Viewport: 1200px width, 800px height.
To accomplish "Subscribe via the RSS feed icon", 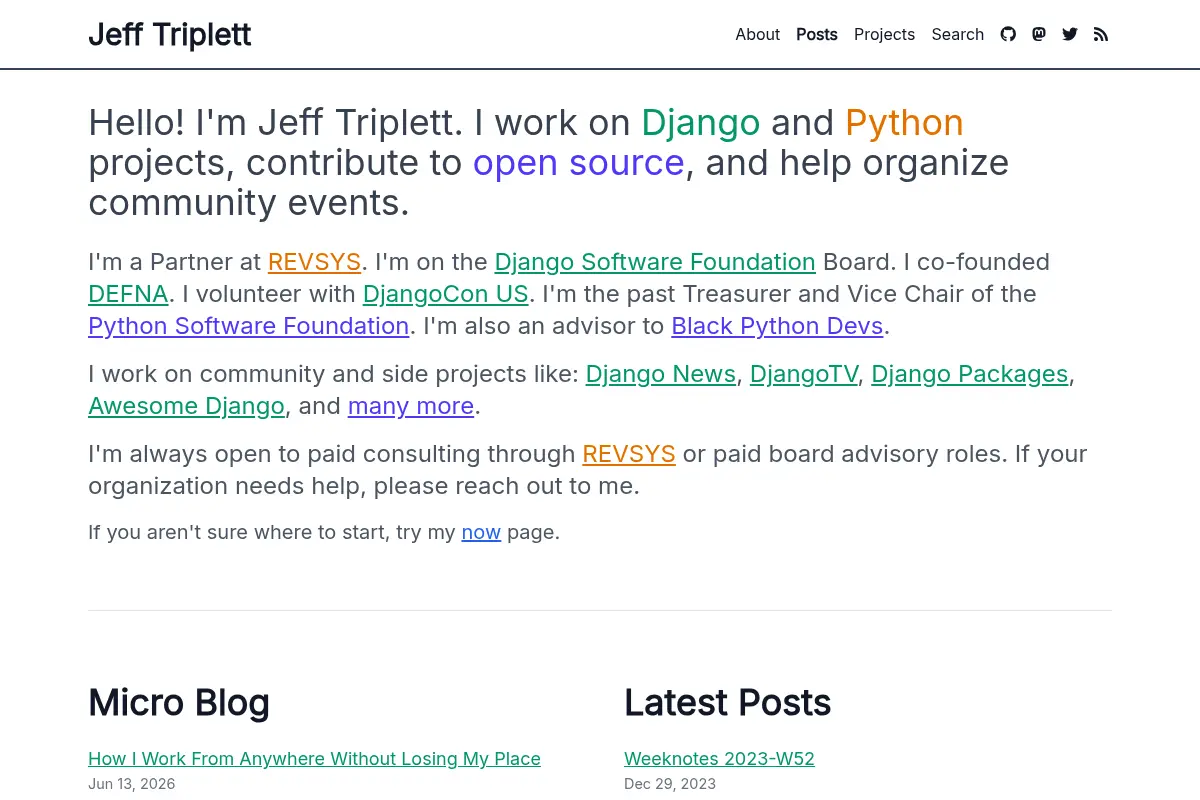I will (1101, 34).
